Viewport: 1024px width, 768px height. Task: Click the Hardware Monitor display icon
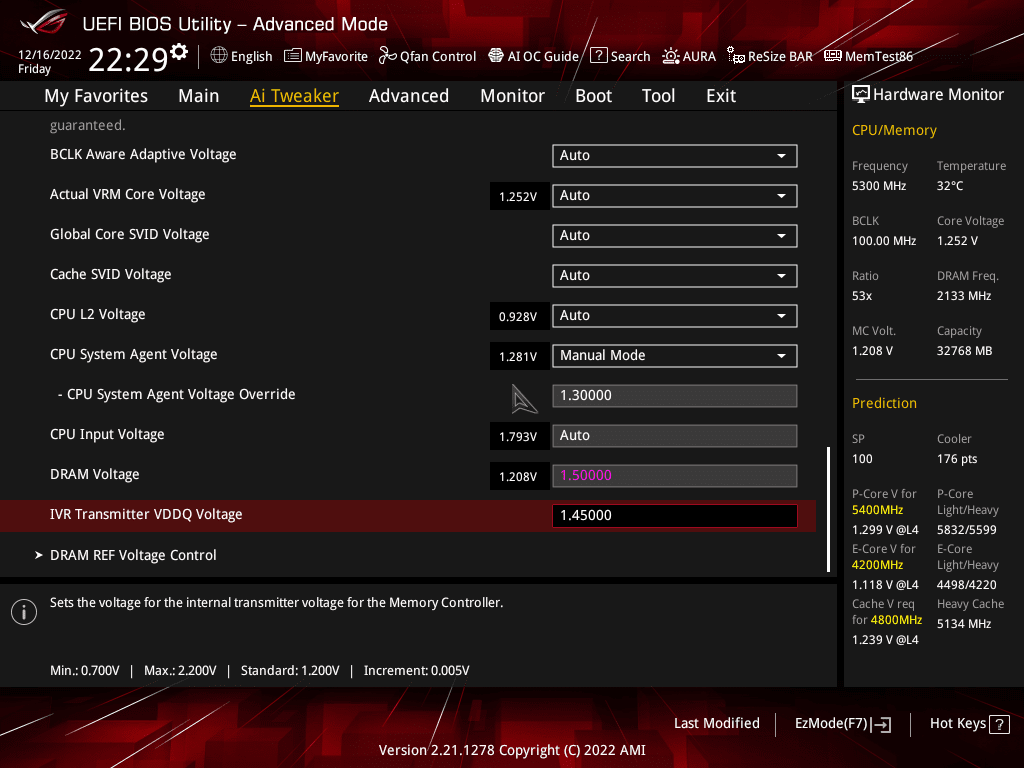tap(861, 95)
